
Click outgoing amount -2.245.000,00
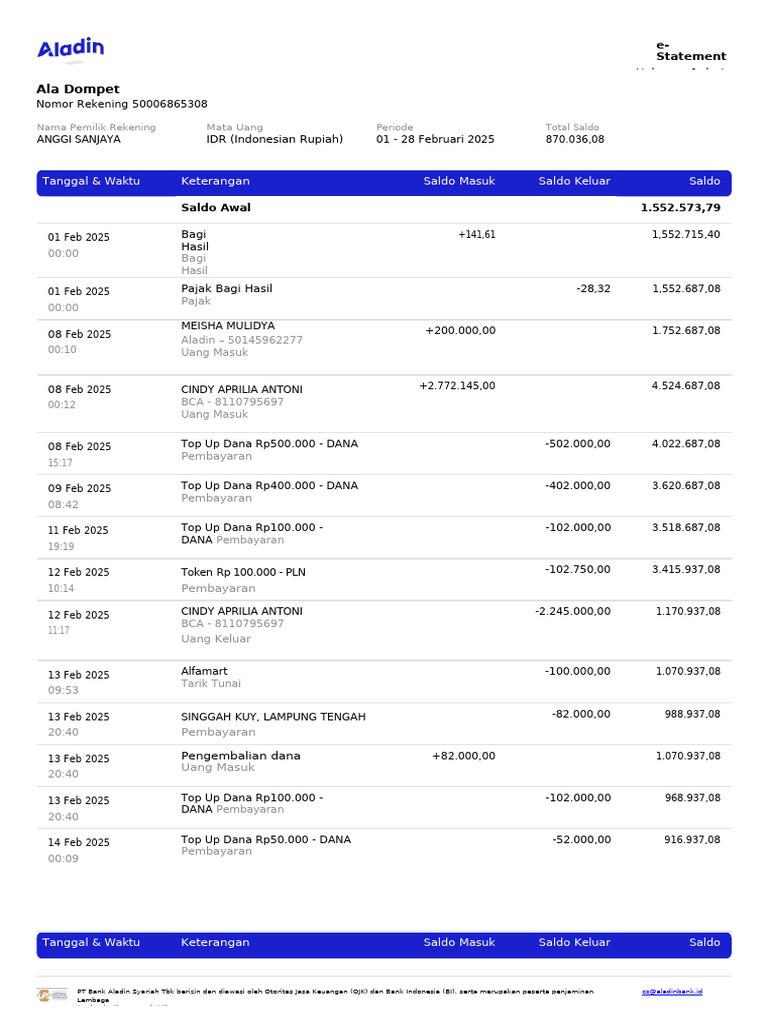point(573,612)
